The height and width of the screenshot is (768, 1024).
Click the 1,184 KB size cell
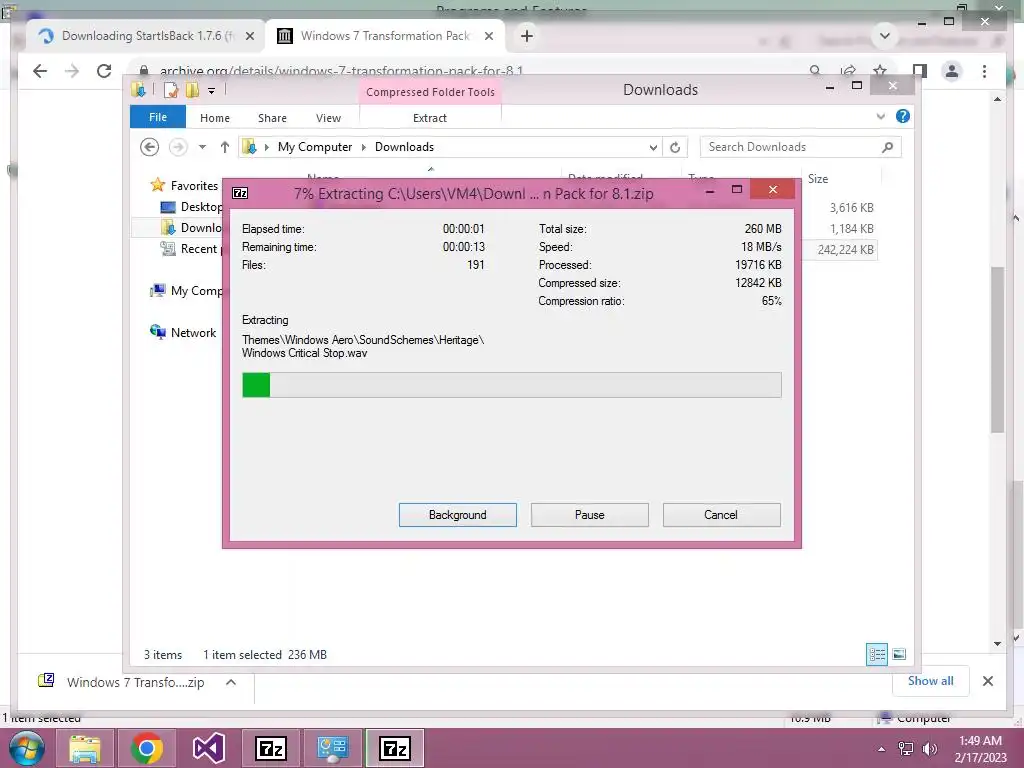click(x=852, y=229)
